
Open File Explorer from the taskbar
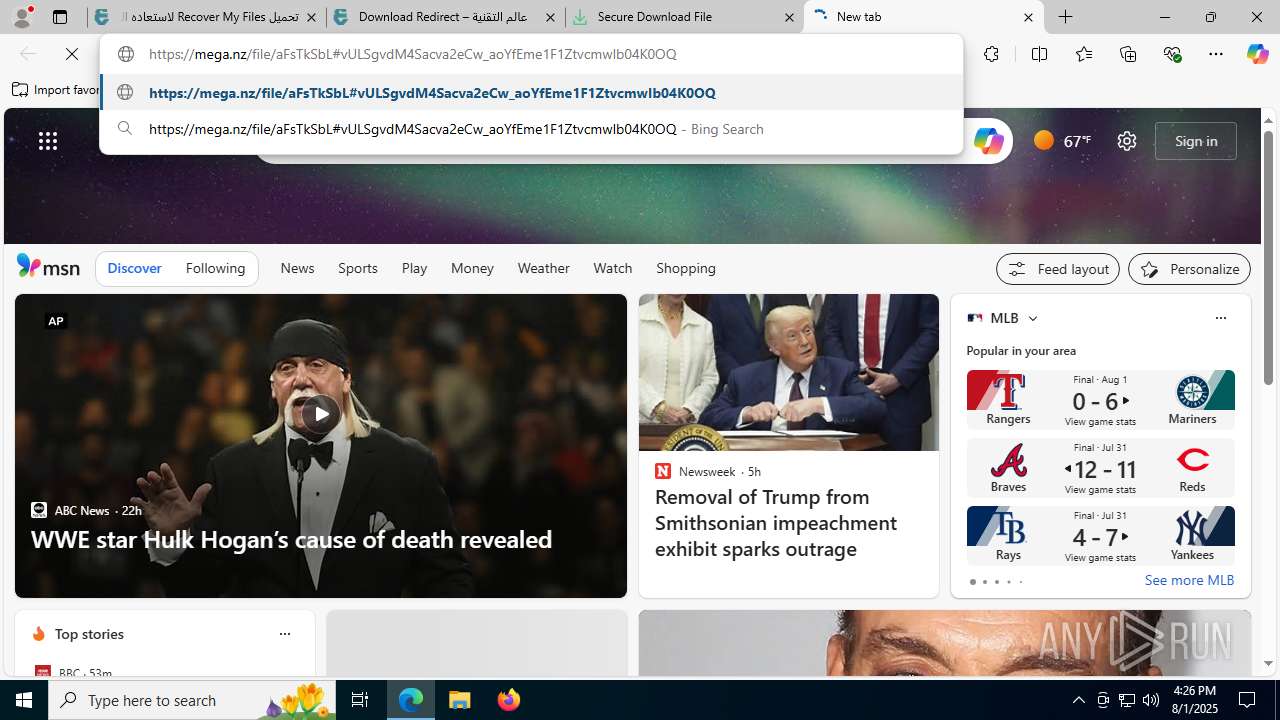[x=460, y=700]
